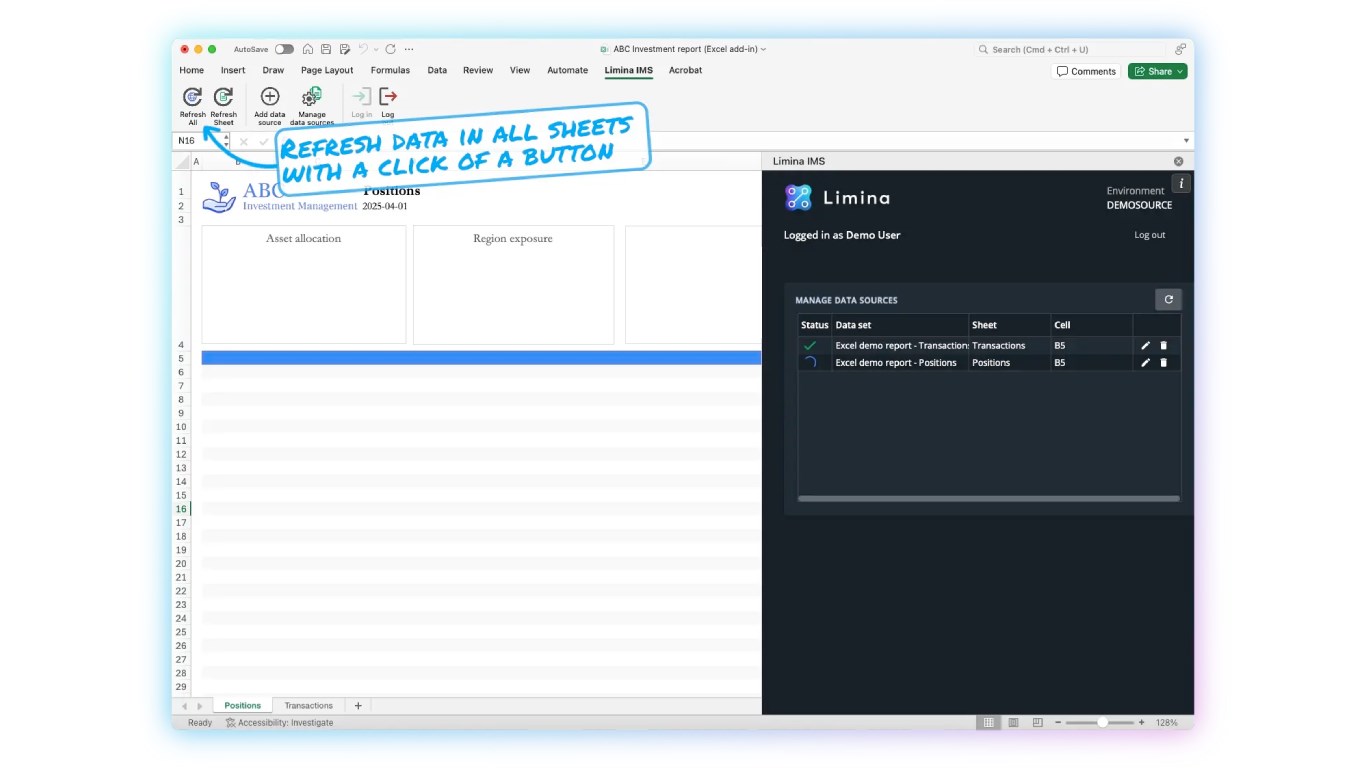The height and width of the screenshot is (768, 1366).
Task: Open the Automate ribbon tab
Action: point(568,70)
